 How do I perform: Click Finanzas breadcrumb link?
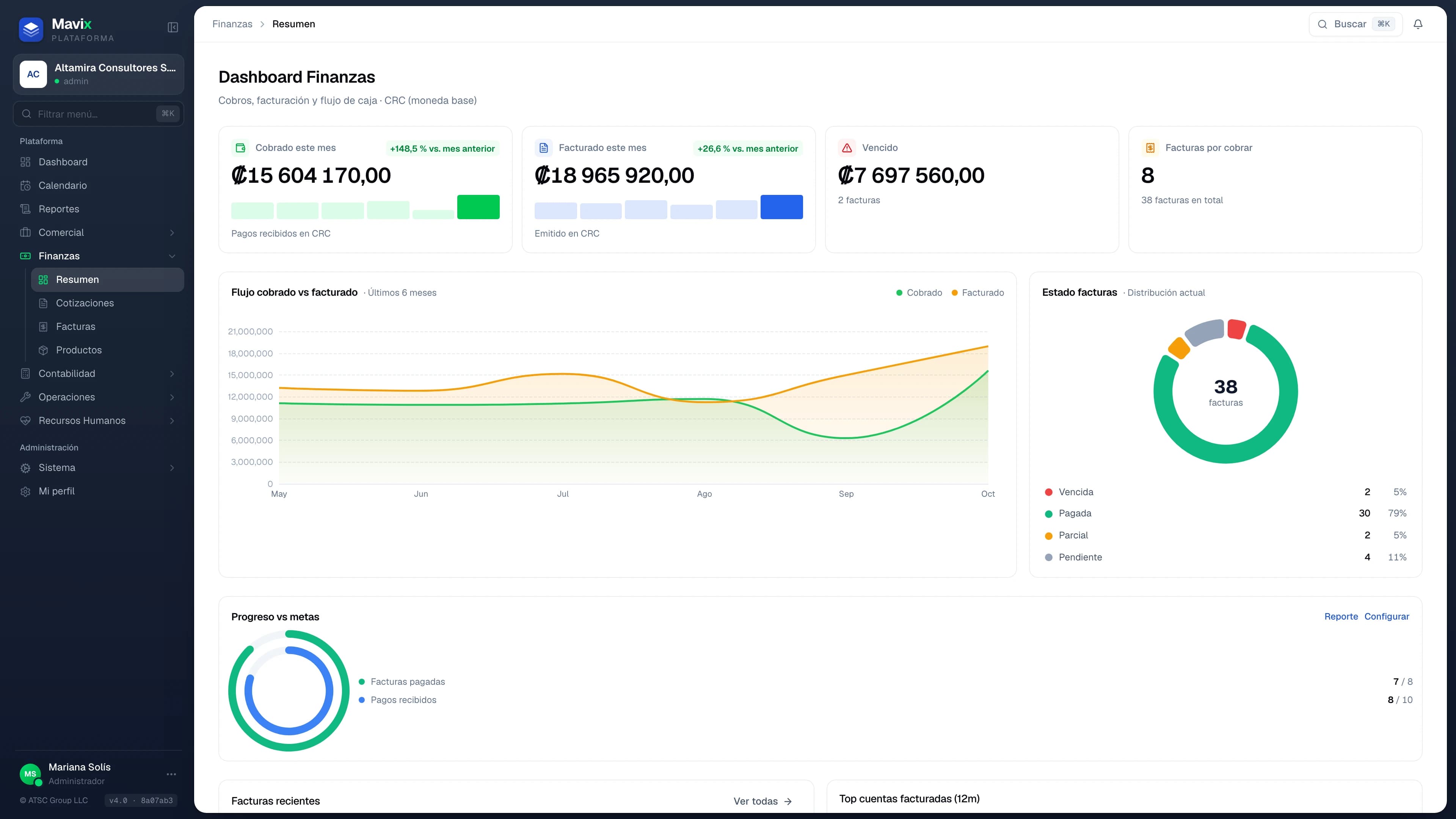[232, 24]
